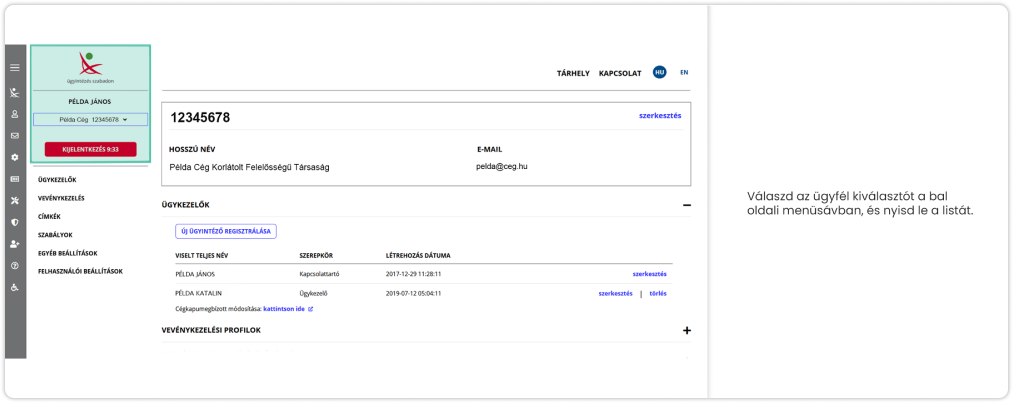The image size is (1013, 403).
Task: Click Új ügyintéző regisztrálása button
Action: click(225, 231)
